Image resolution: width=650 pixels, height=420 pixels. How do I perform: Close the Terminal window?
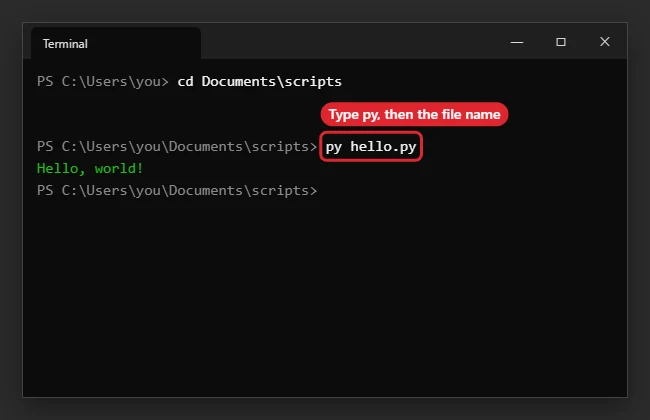coord(604,41)
